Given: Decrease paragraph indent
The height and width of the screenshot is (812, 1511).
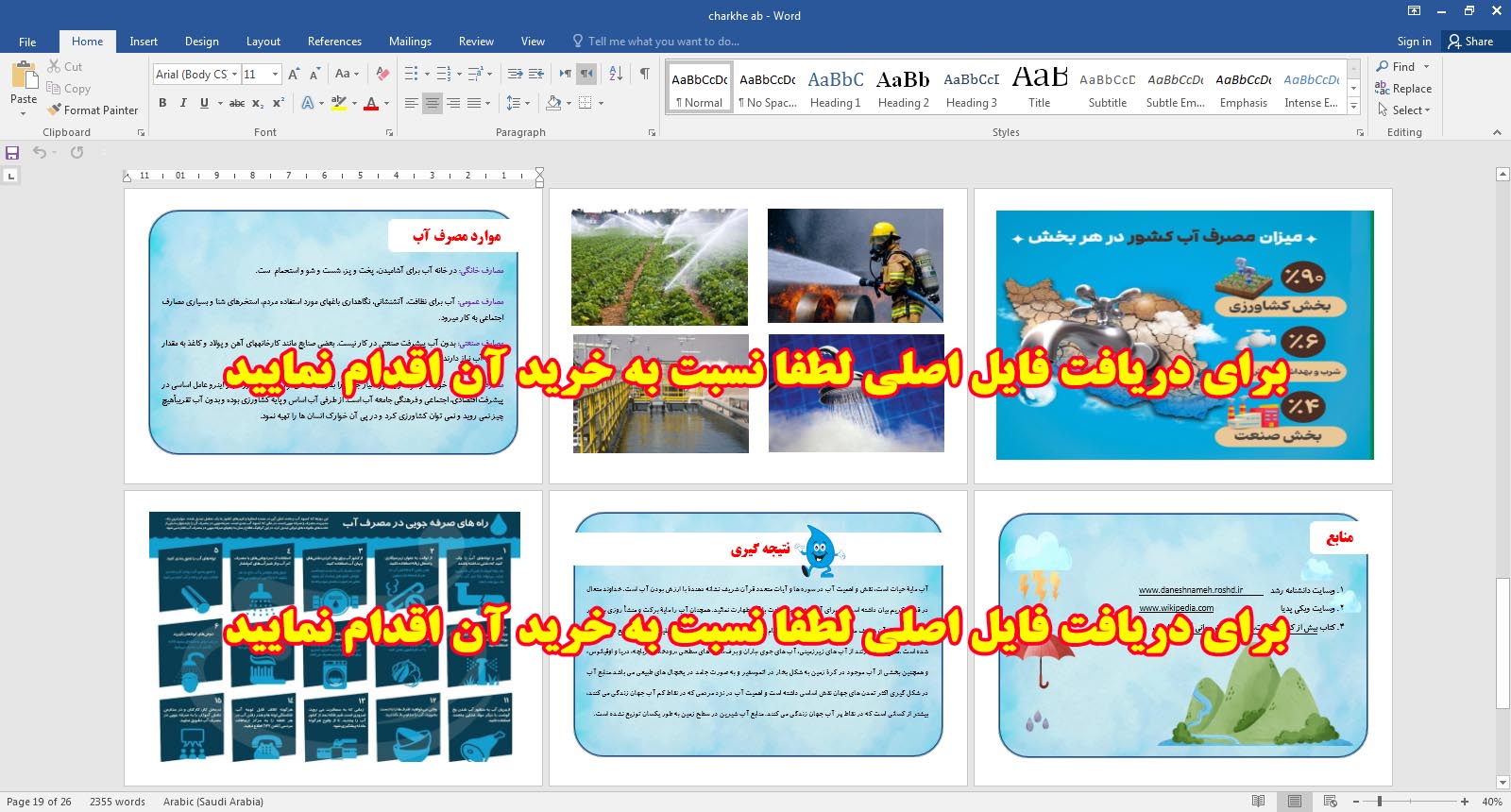Looking at the screenshot, I should point(515,74).
